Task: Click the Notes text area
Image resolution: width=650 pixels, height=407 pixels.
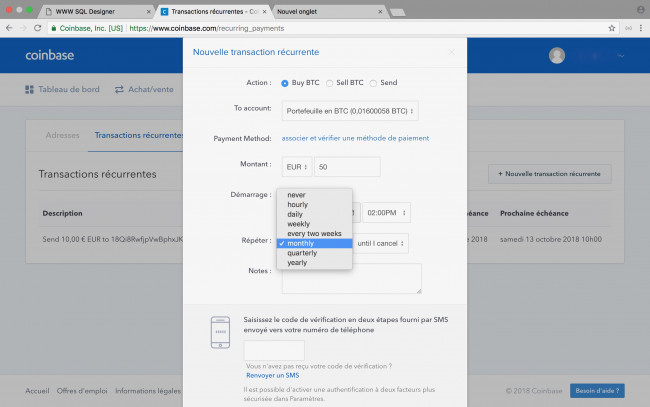Action: point(352,279)
